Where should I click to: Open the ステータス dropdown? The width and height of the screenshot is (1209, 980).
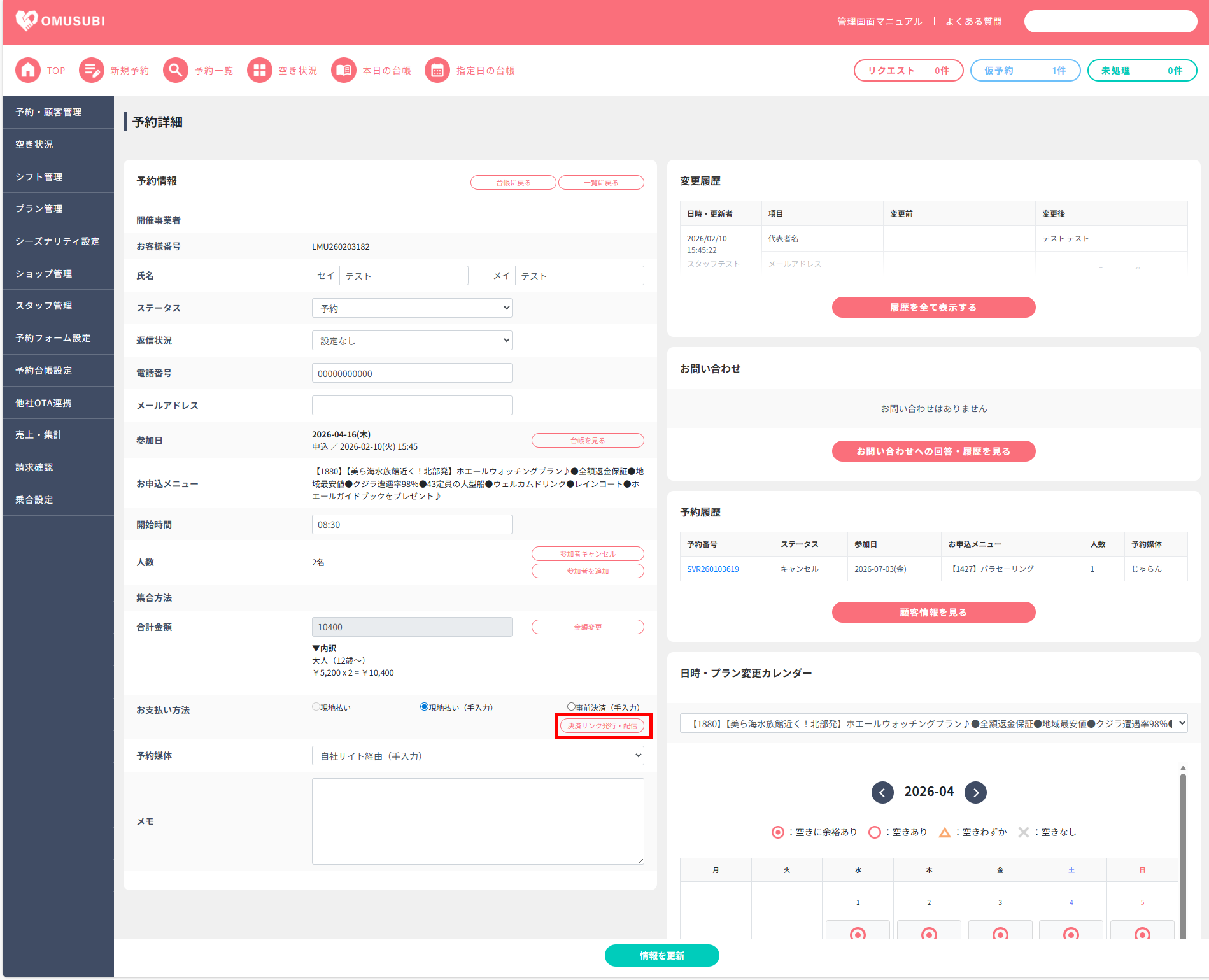tap(412, 308)
